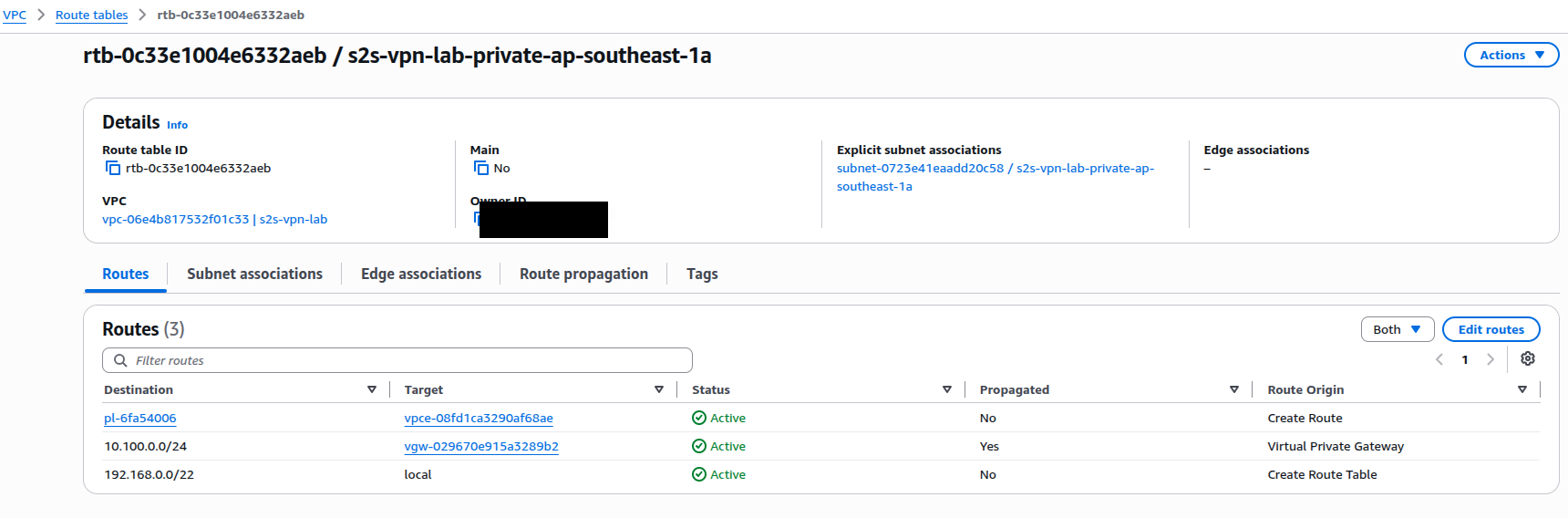
Task: Go to previous page of routes
Action: click(1439, 359)
